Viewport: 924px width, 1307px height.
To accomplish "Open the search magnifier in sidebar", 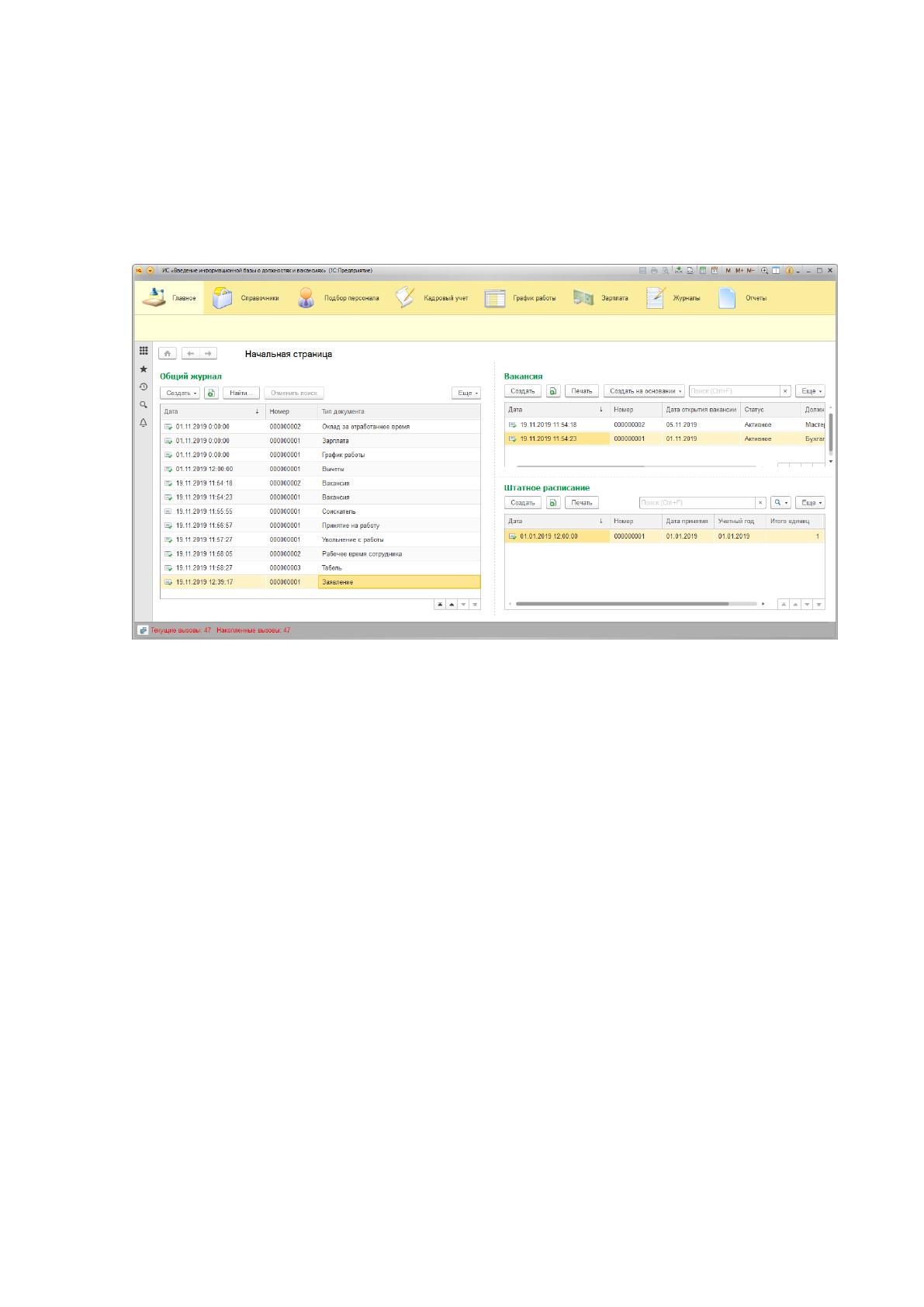I will coord(144,404).
